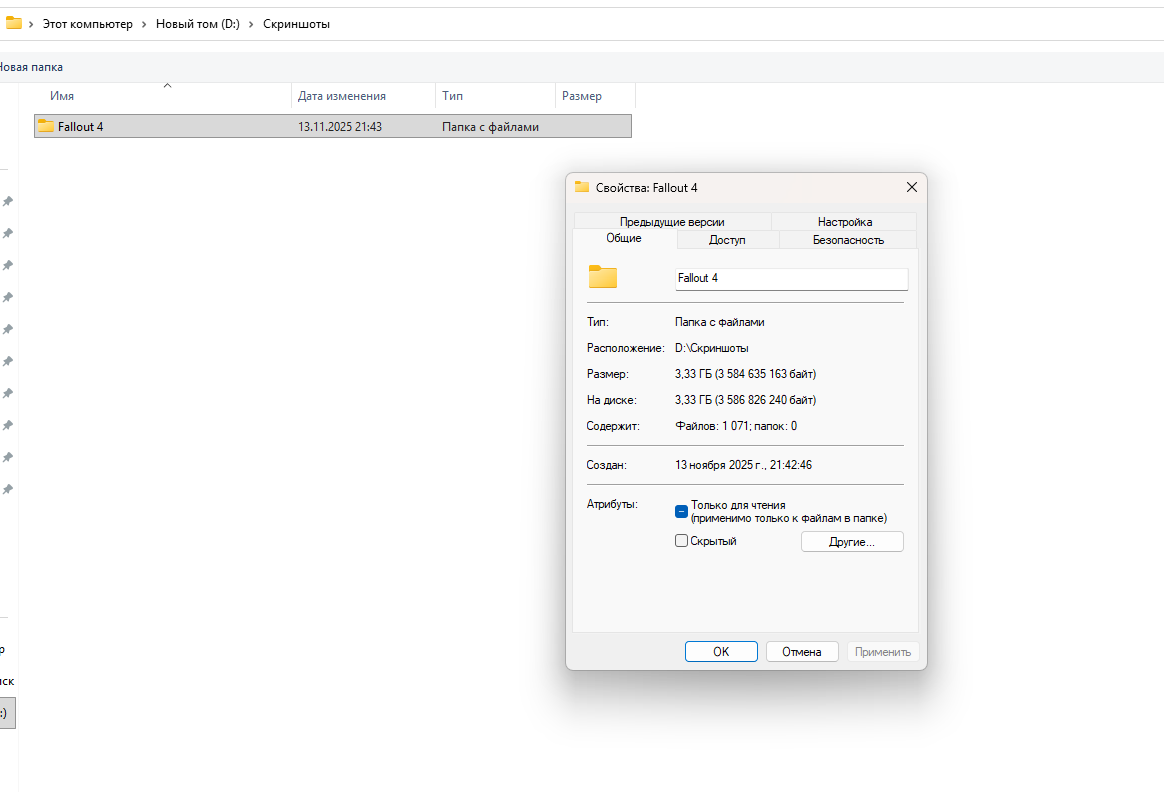Click Скриншоты in the breadcrumb path
Image resolution: width=1164 pixels, height=792 pixels.
coord(296,24)
